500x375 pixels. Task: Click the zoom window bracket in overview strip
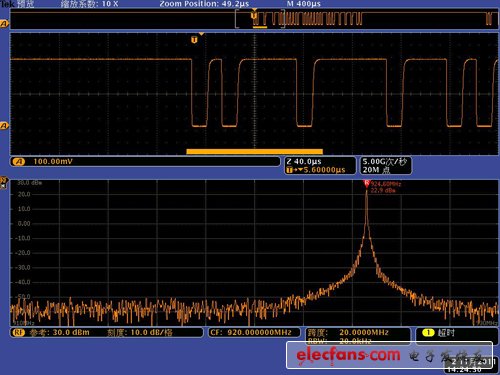260,19
